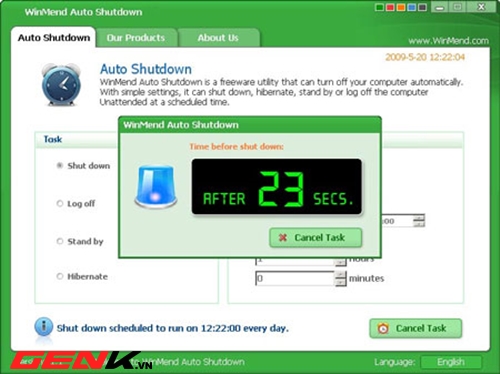This screenshot has width=500, height=374.
Task: Select the green color theme swatch
Action: tap(379, 7)
